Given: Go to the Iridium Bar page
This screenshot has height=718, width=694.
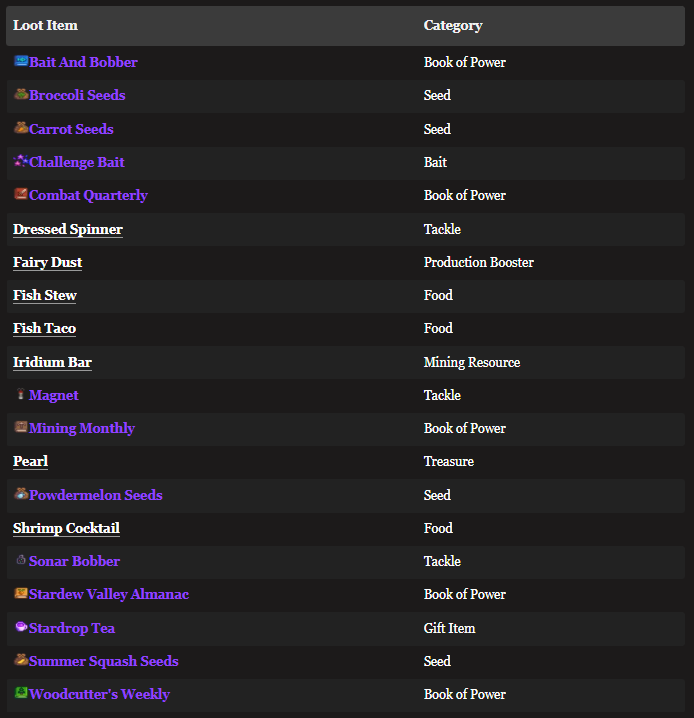Looking at the screenshot, I should tap(52, 362).
